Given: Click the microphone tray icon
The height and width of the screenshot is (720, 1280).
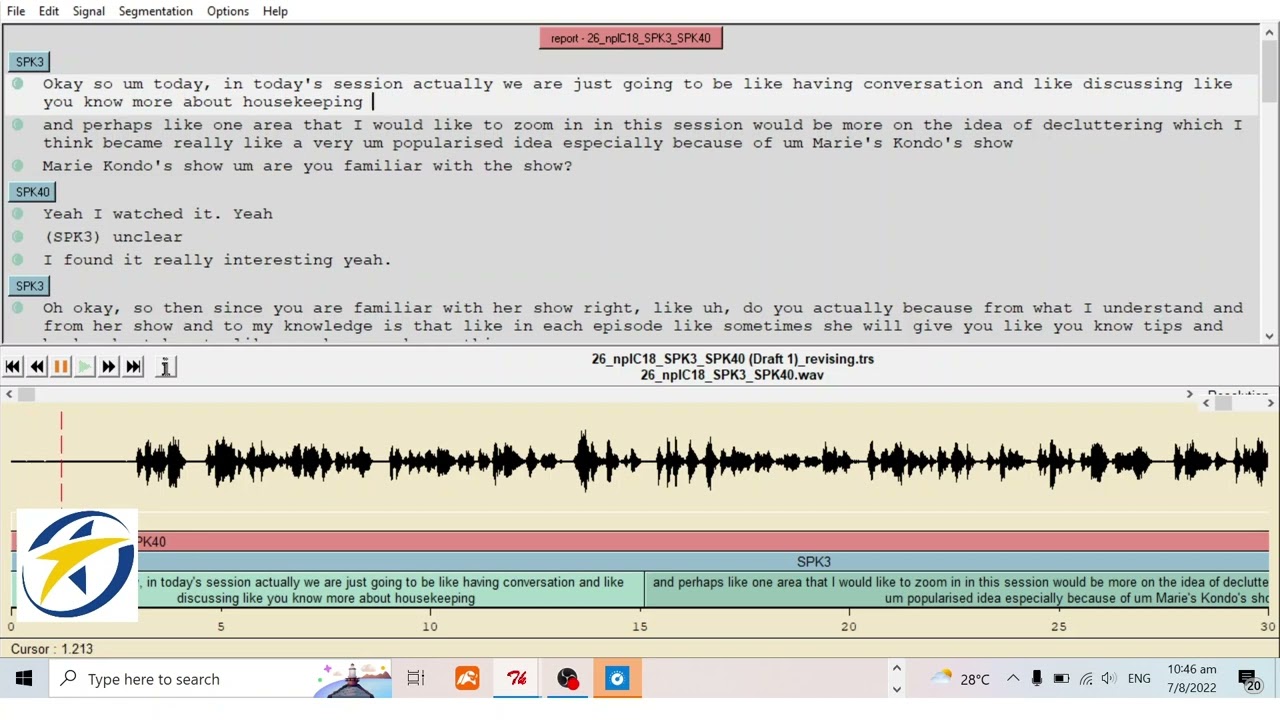Looking at the screenshot, I should tap(1037, 679).
